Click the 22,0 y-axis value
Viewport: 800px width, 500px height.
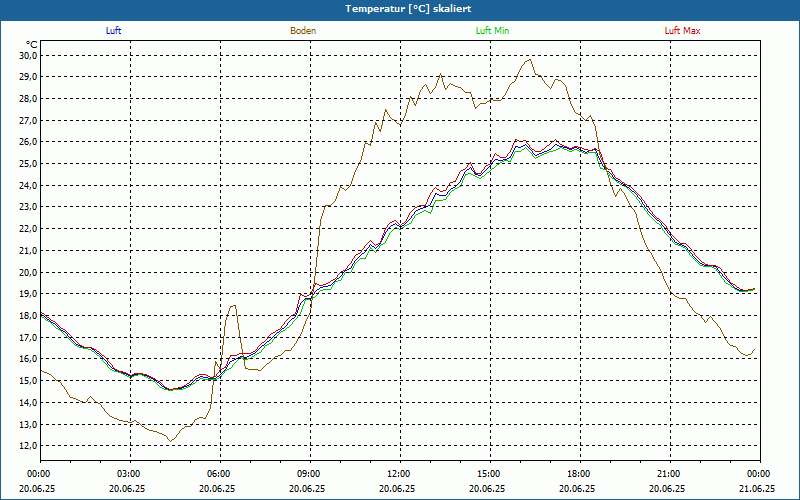(28, 229)
